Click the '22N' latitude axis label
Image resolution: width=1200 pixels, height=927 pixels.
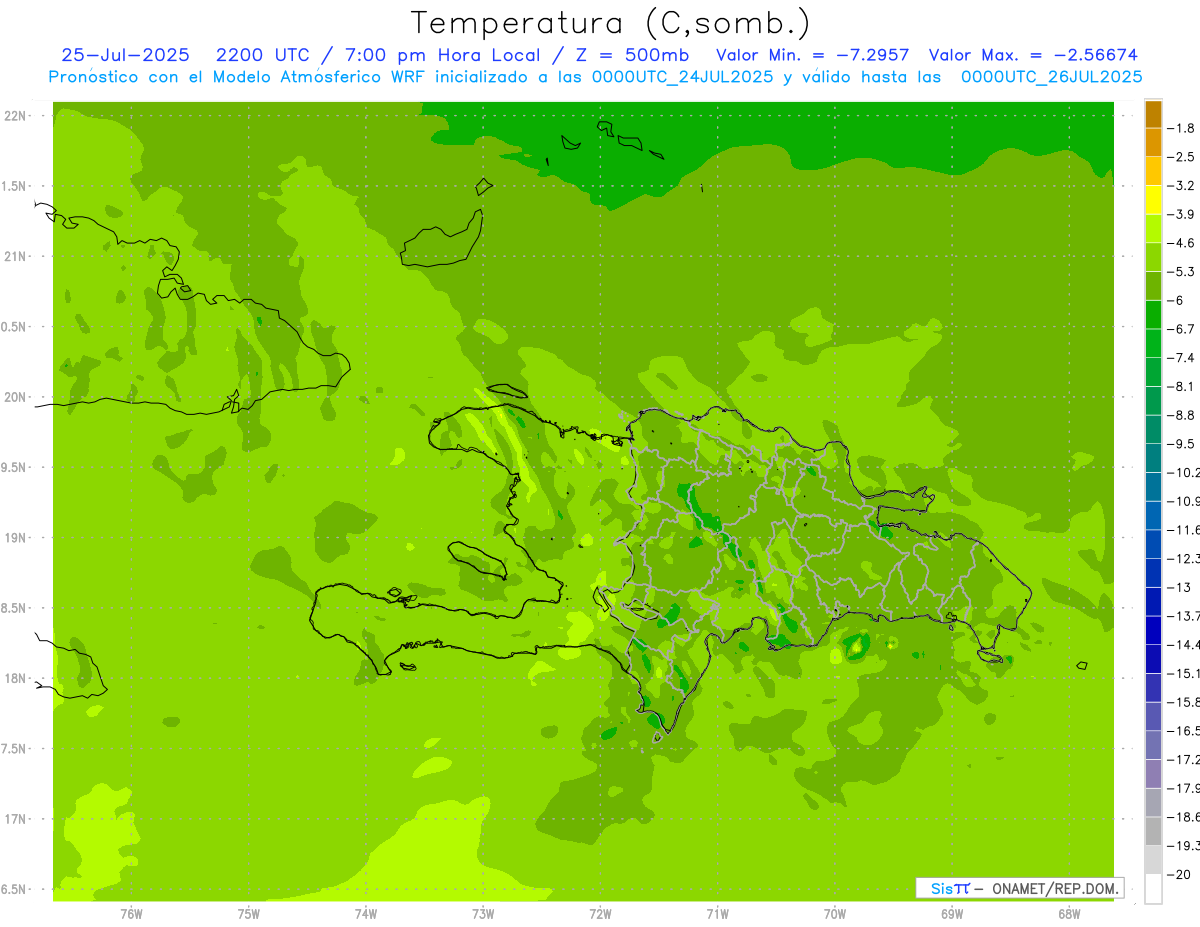pyautogui.click(x=14, y=115)
